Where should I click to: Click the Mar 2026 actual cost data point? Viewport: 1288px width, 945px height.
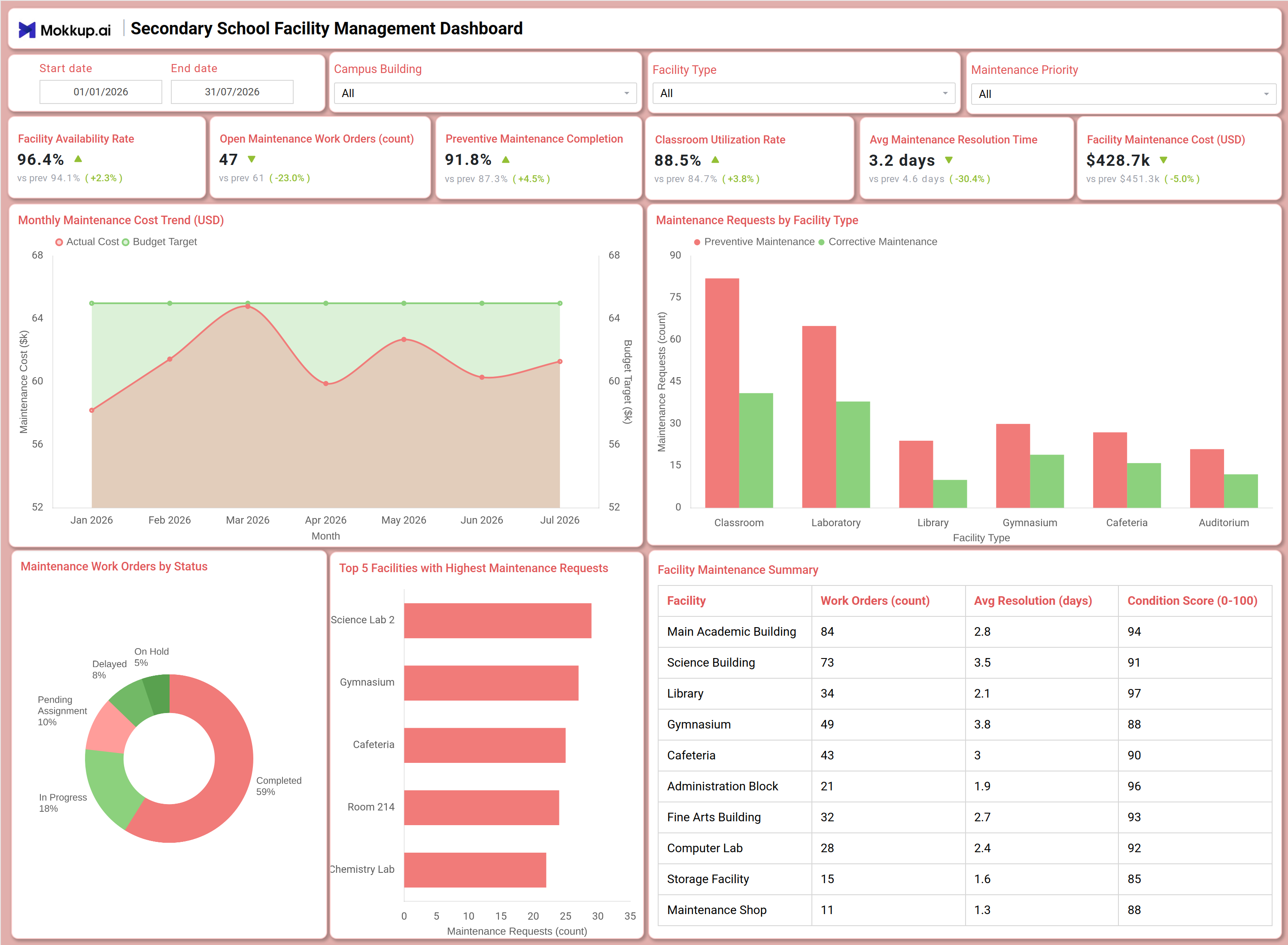click(248, 306)
